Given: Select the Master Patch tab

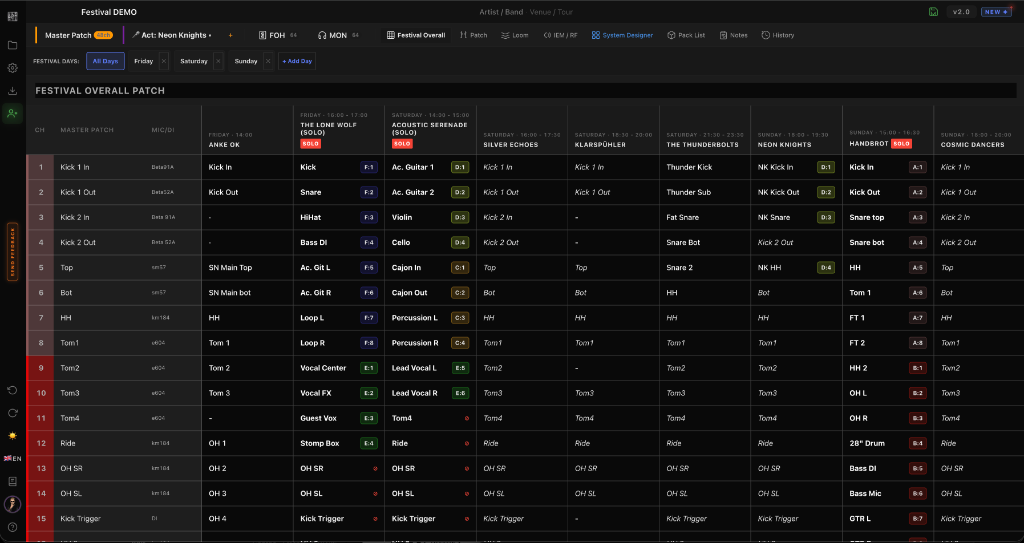Looking at the screenshot, I should pos(78,35).
